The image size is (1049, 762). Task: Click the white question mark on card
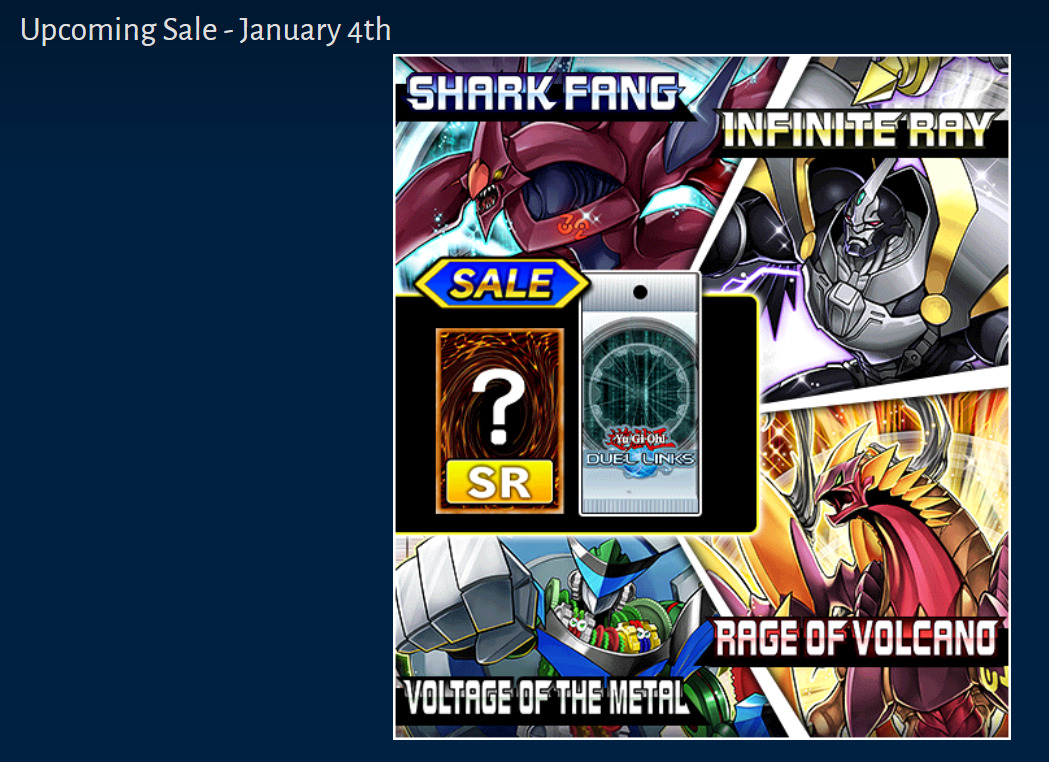tap(498, 407)
